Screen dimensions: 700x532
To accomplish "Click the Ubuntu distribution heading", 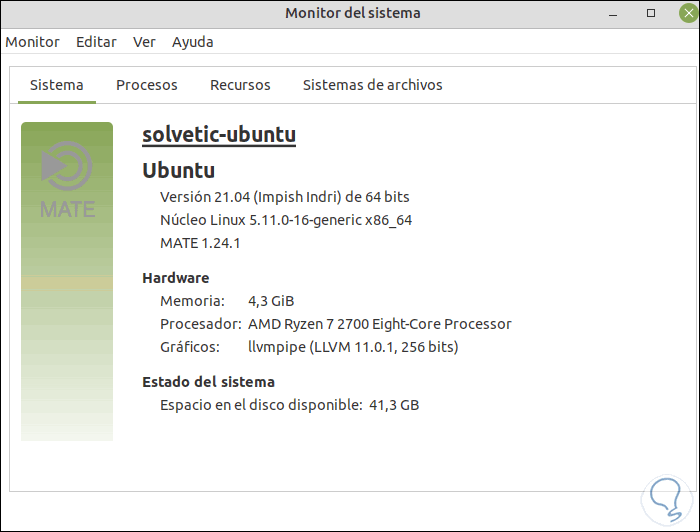I will point(179,170).
